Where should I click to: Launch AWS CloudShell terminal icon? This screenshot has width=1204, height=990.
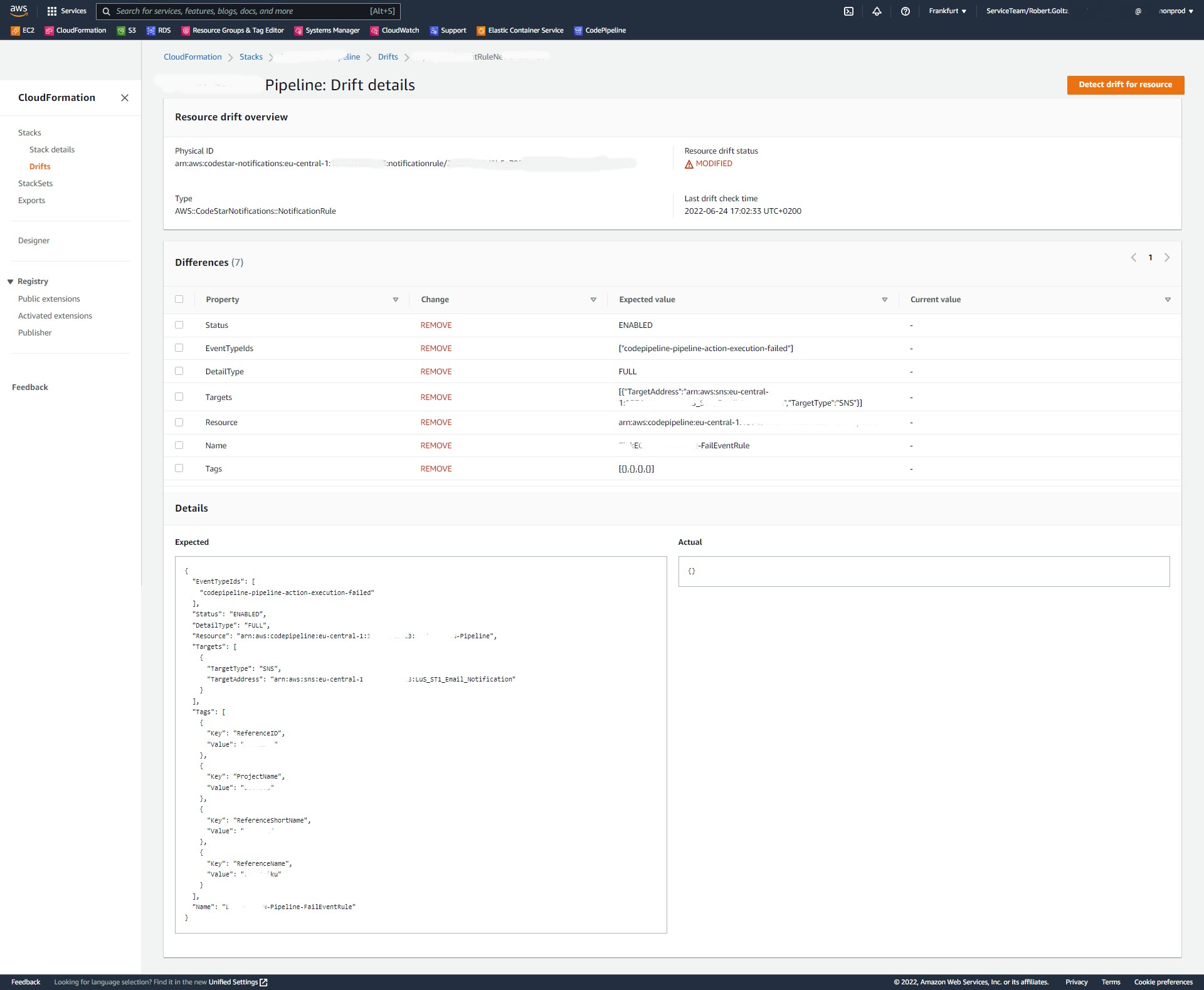pos(849,11)
